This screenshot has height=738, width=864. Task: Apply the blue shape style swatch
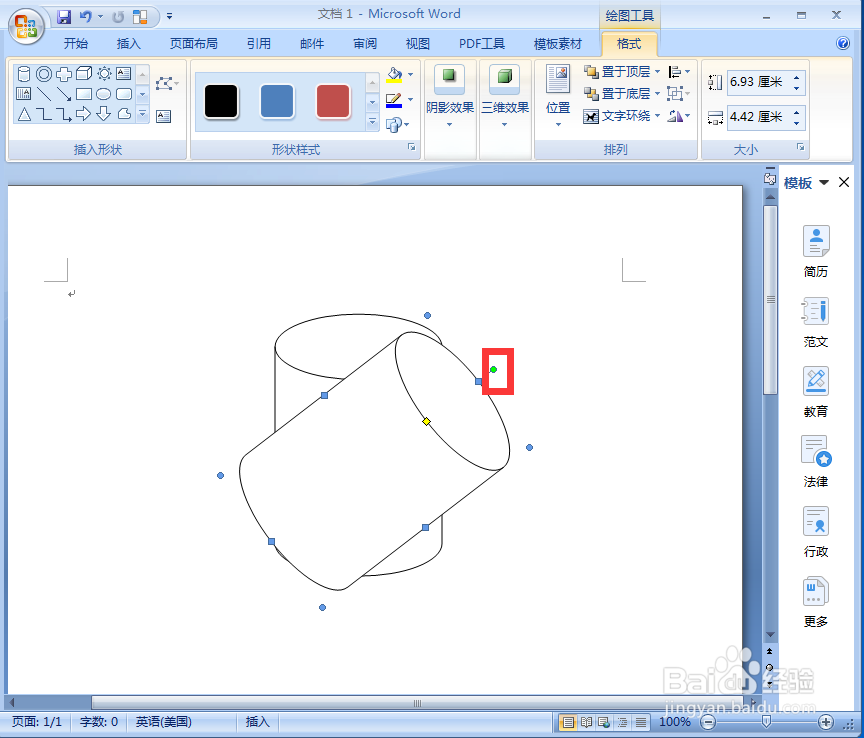pos(277,101)
